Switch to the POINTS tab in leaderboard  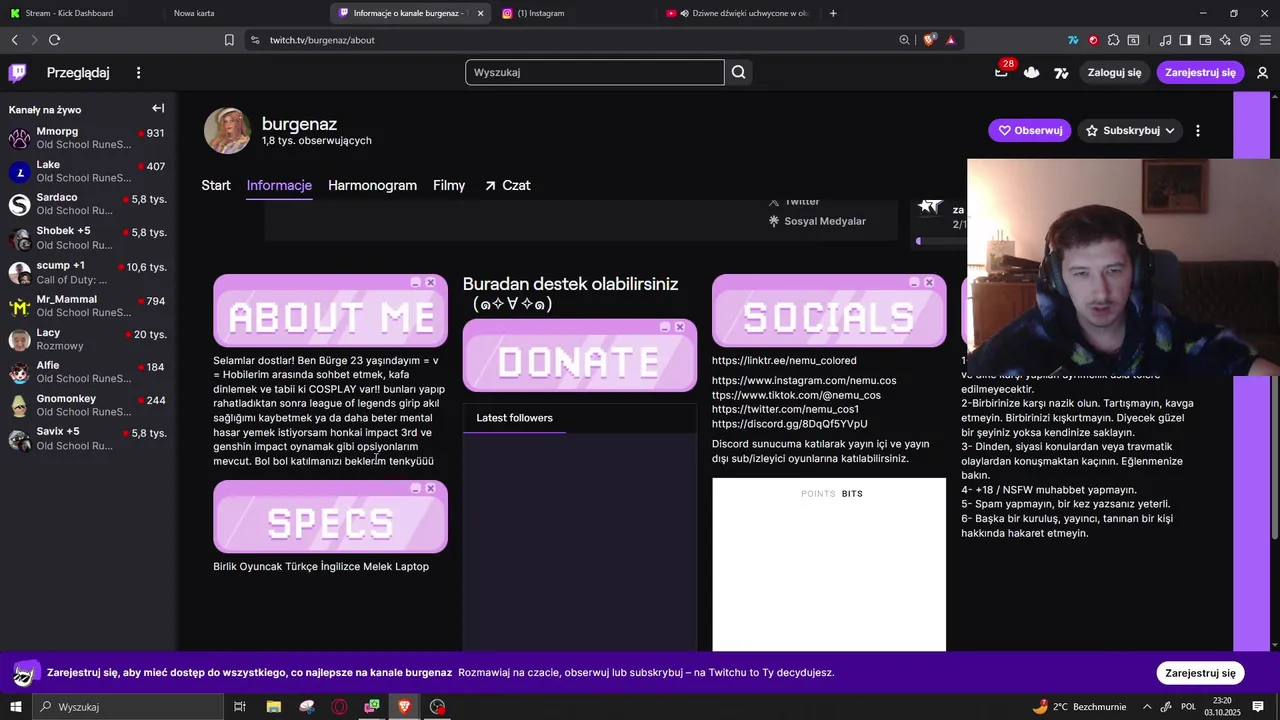818,494
